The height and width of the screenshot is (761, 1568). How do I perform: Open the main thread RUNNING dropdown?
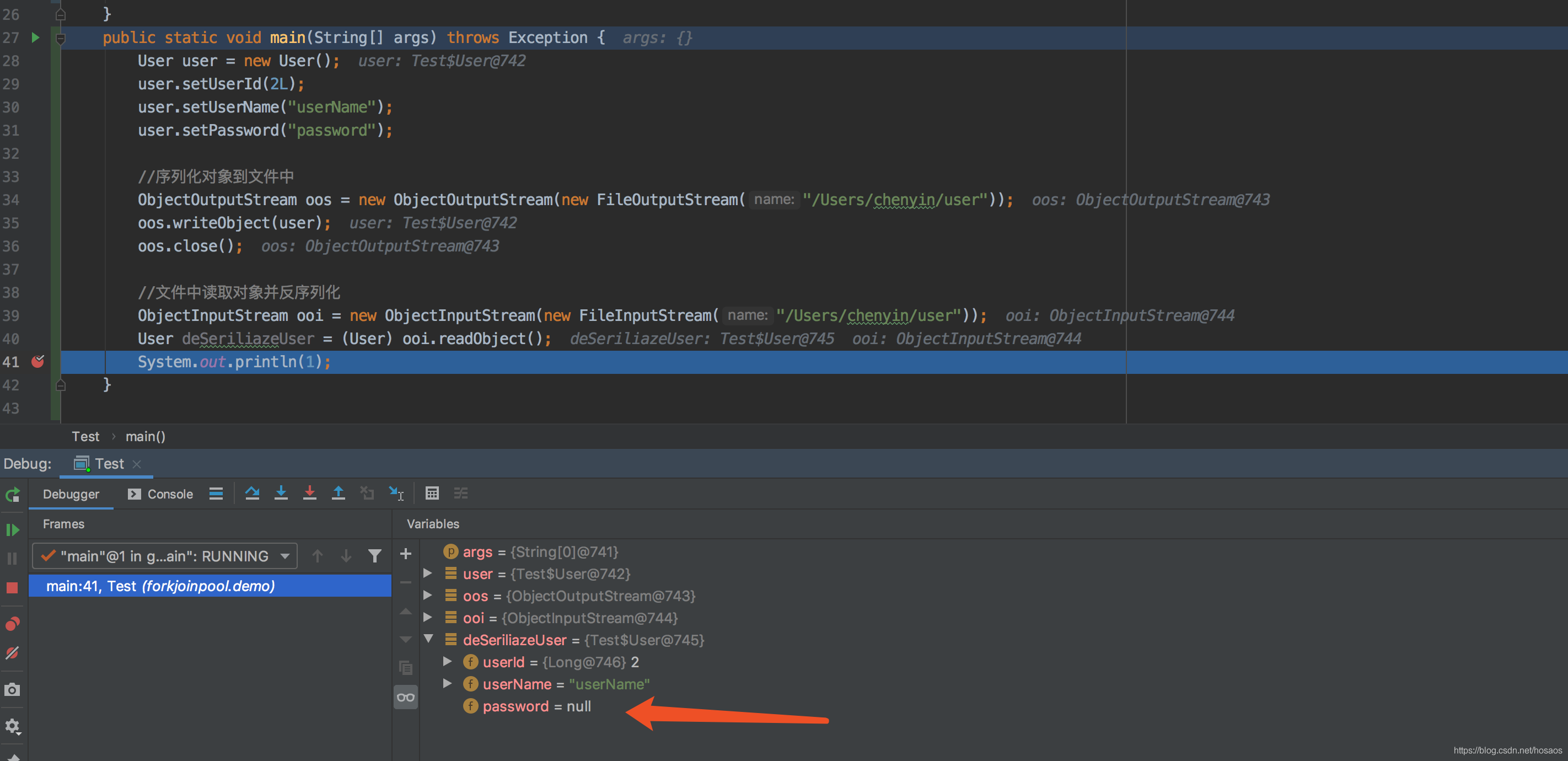[x=164, y=556]
